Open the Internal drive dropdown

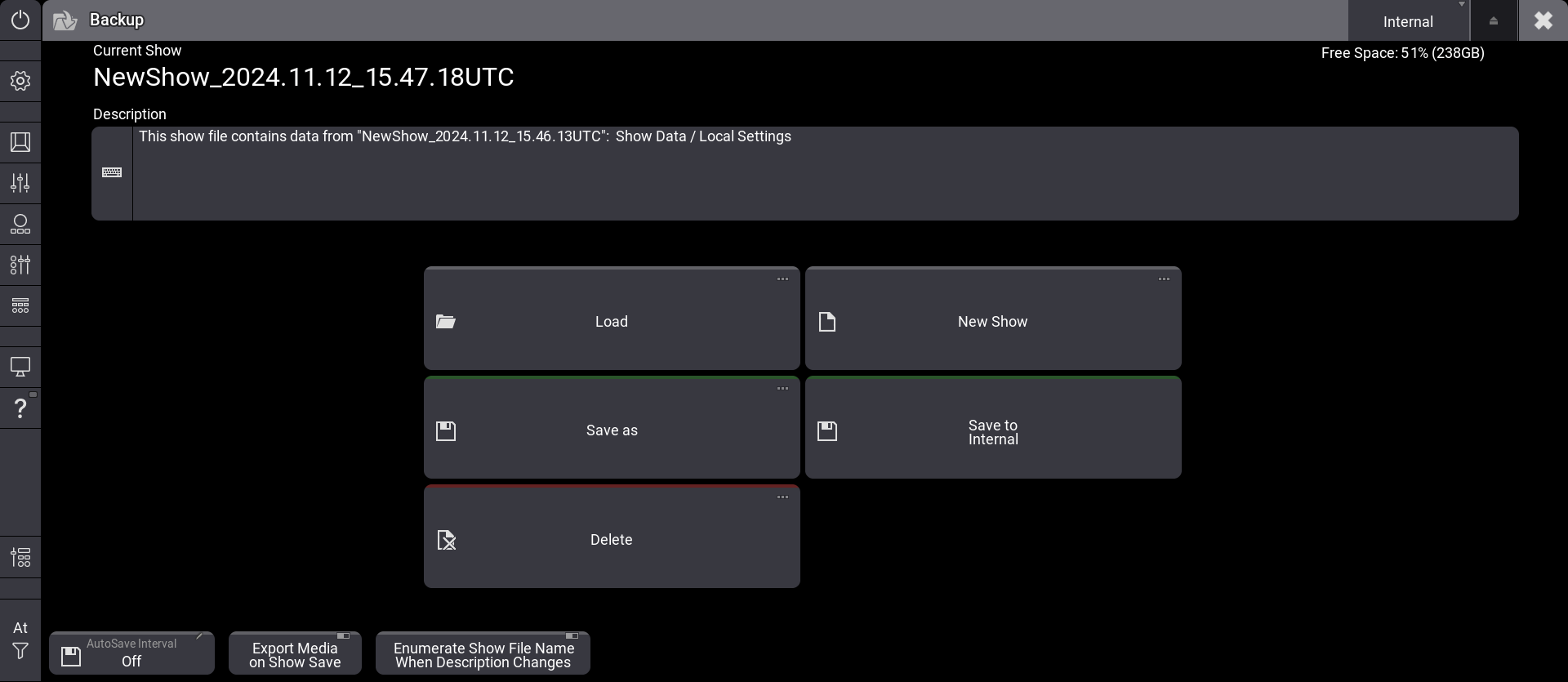click(x=1408, y=21)
